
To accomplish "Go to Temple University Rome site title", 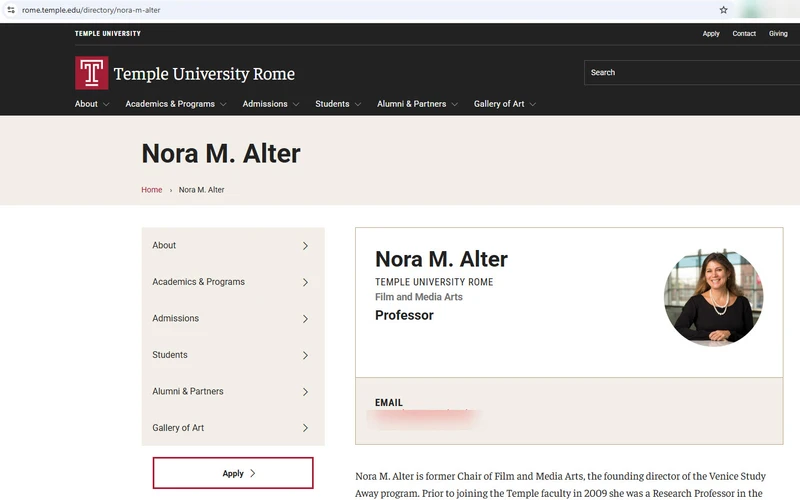I will (204, 74).
